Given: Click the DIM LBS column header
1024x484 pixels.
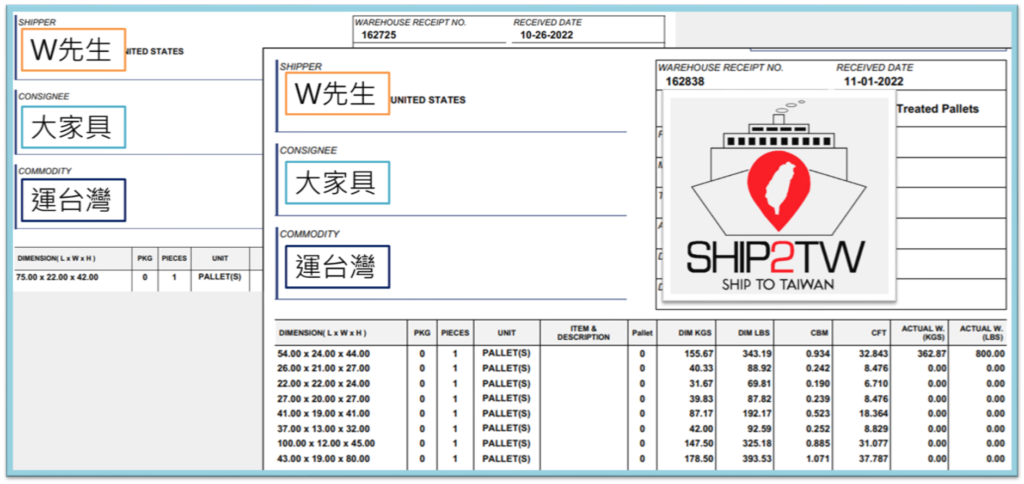Looking at the screenshot, I should pos(754,332).
